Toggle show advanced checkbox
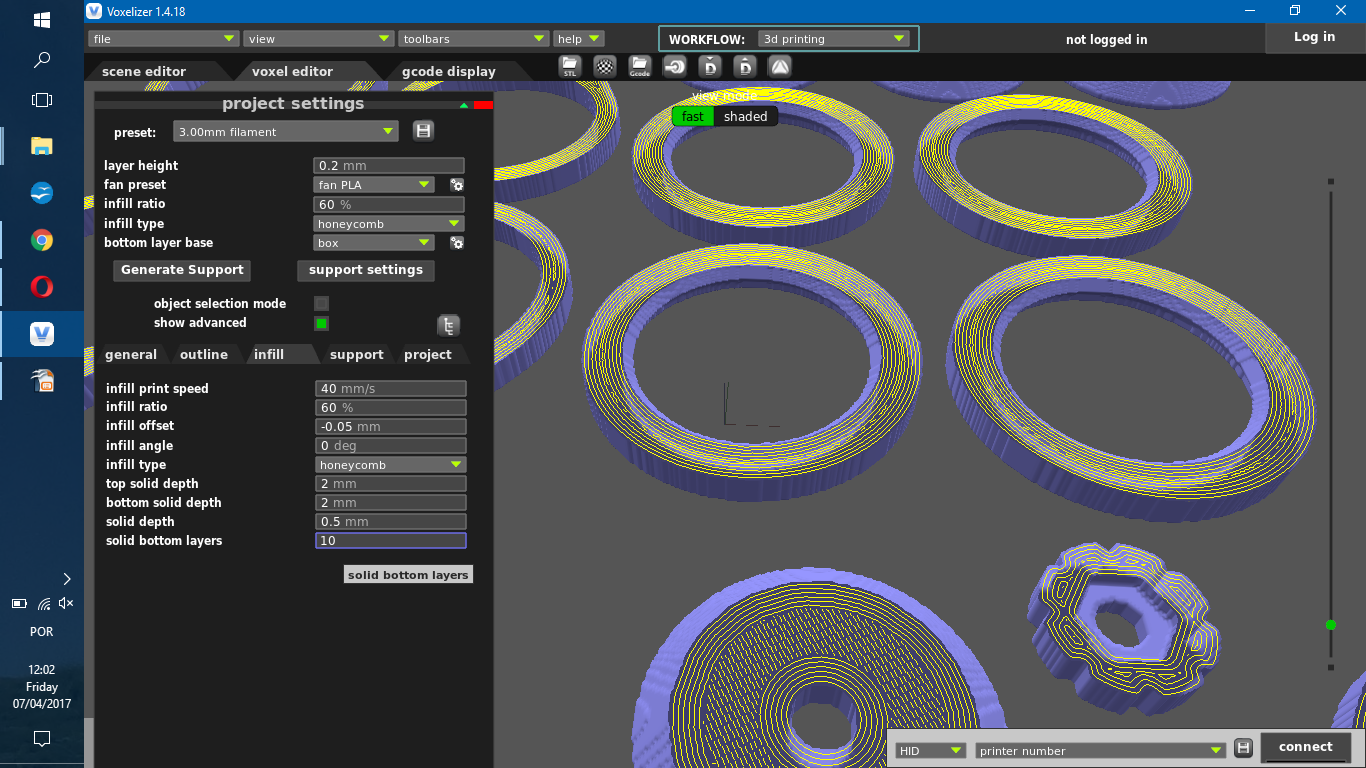Viewport: 1366px width, 768px height. [321, 323]
